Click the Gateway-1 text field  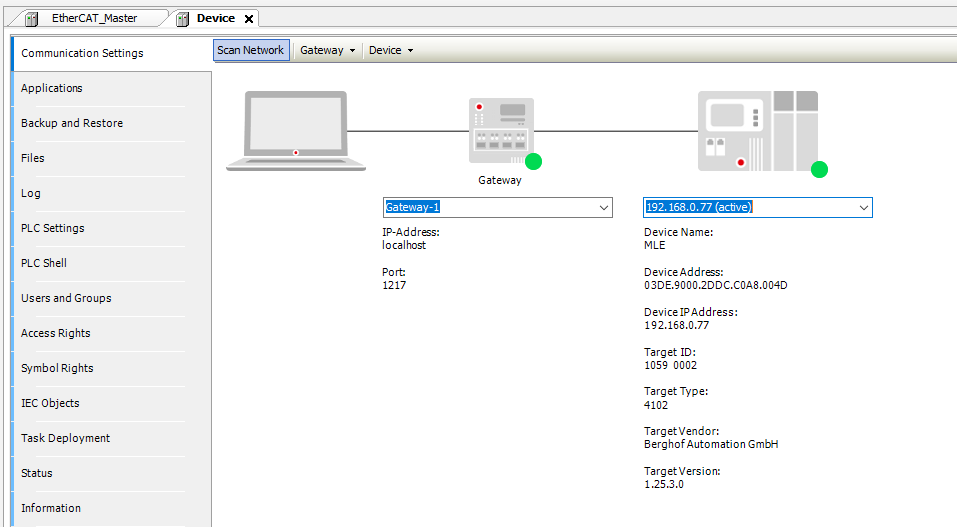[488, 207]
